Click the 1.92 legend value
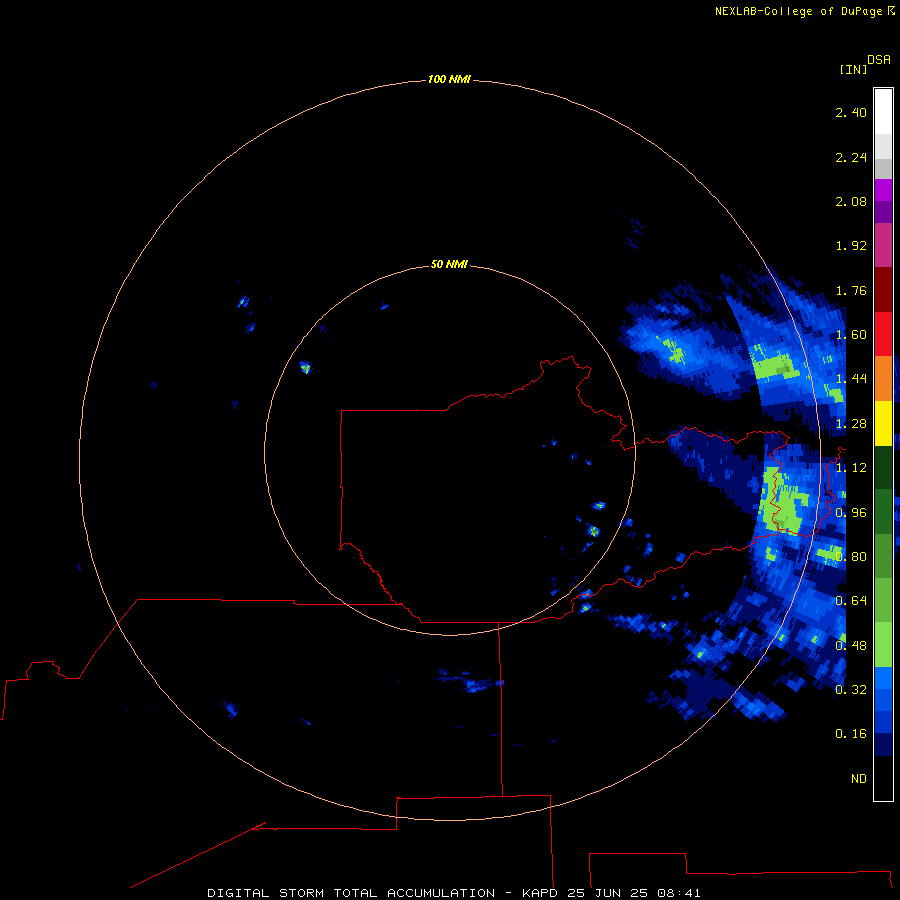This screenshot has width=900, height=900. [x=851, y=246]
